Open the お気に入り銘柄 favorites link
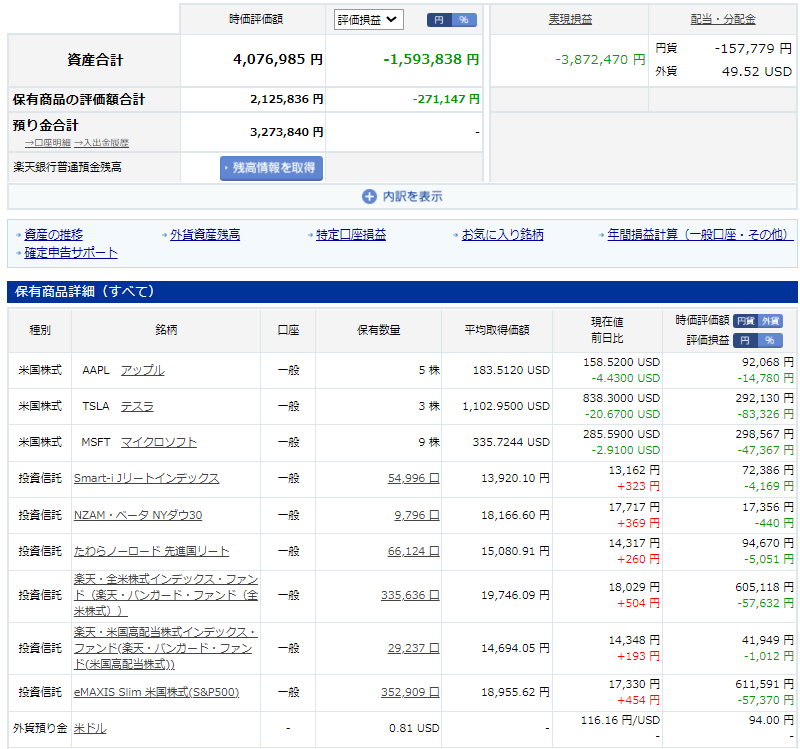Screen dimensions: 800x749 [502, 235]
